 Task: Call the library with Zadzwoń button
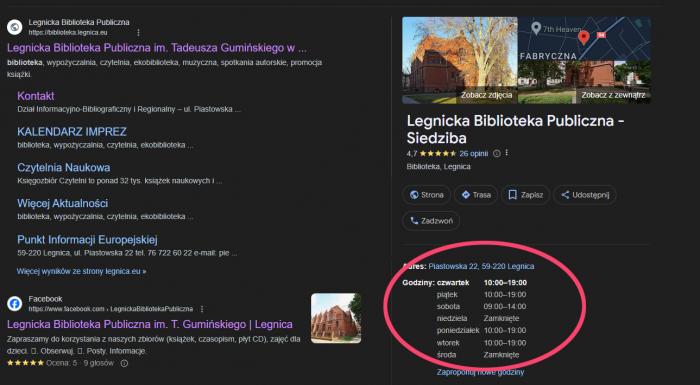[431, 221]
